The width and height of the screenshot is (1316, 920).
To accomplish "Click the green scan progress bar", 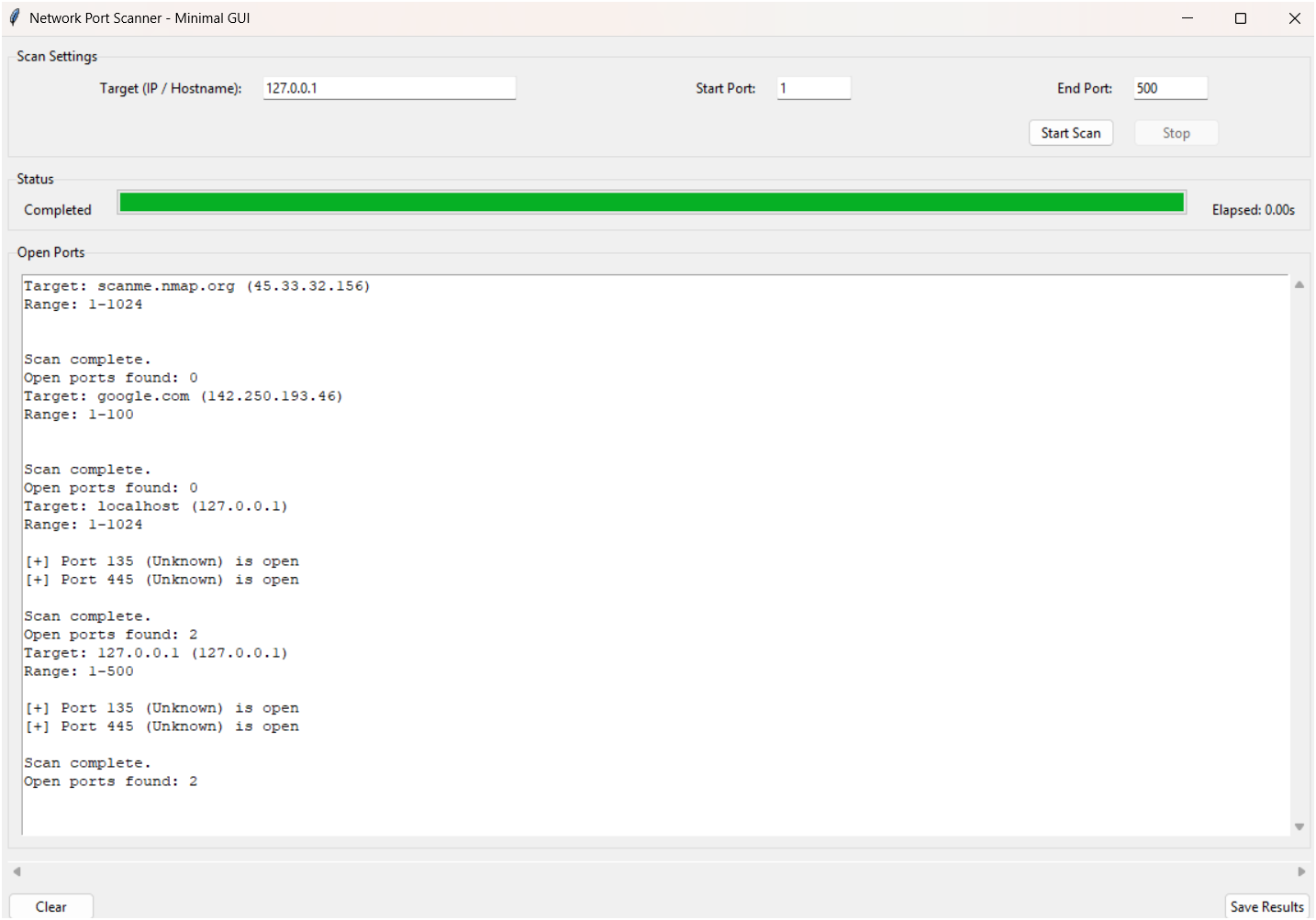I will (x=652, y=203).
